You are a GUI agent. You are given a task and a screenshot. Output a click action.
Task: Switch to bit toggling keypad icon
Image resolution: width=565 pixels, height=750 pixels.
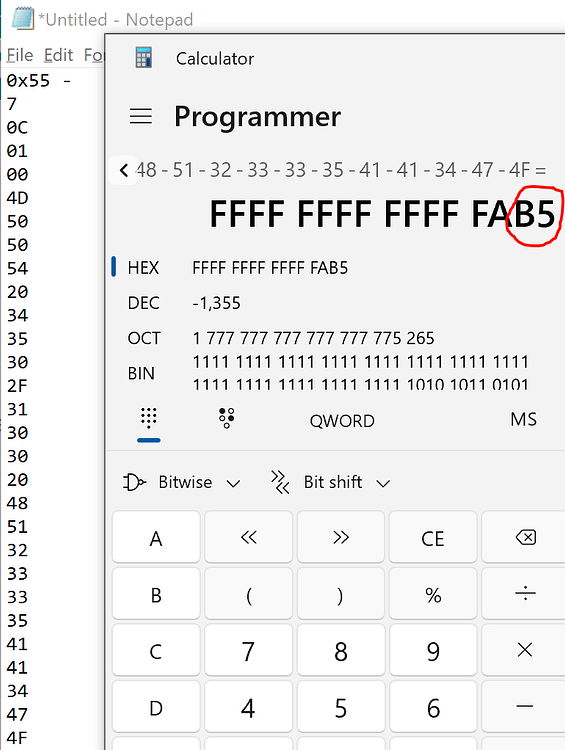click(x=227, y=419)
